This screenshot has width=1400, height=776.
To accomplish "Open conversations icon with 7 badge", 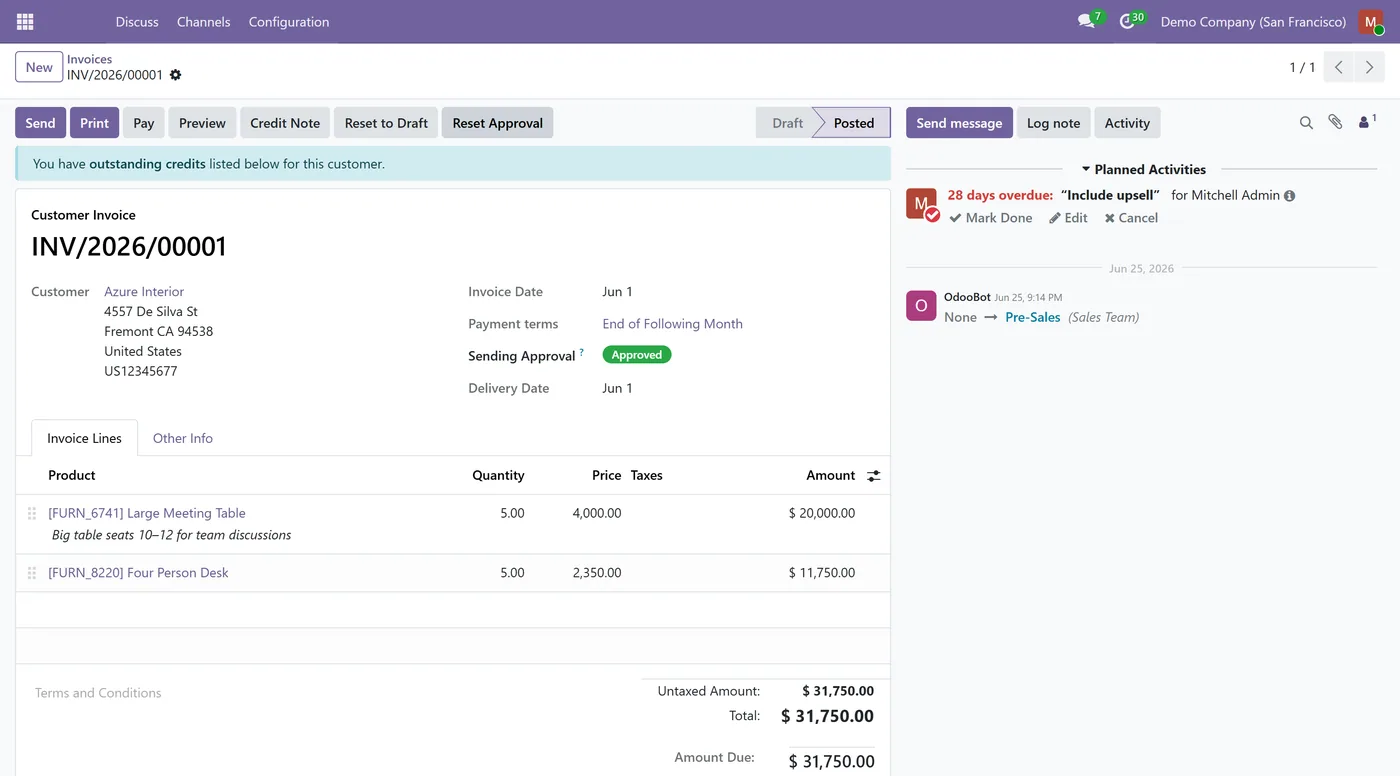I will 1087,21.
